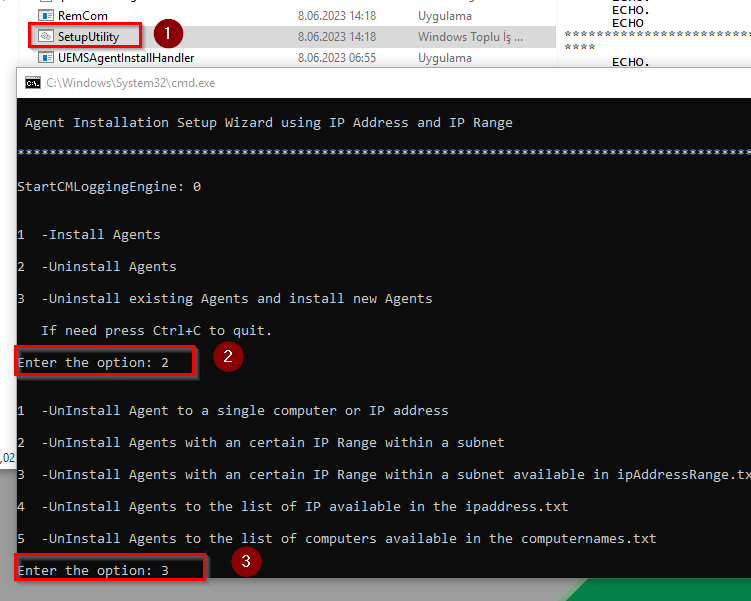Click the final 'Enter the option: 3' prompt
751x601 pixels.
93,570
